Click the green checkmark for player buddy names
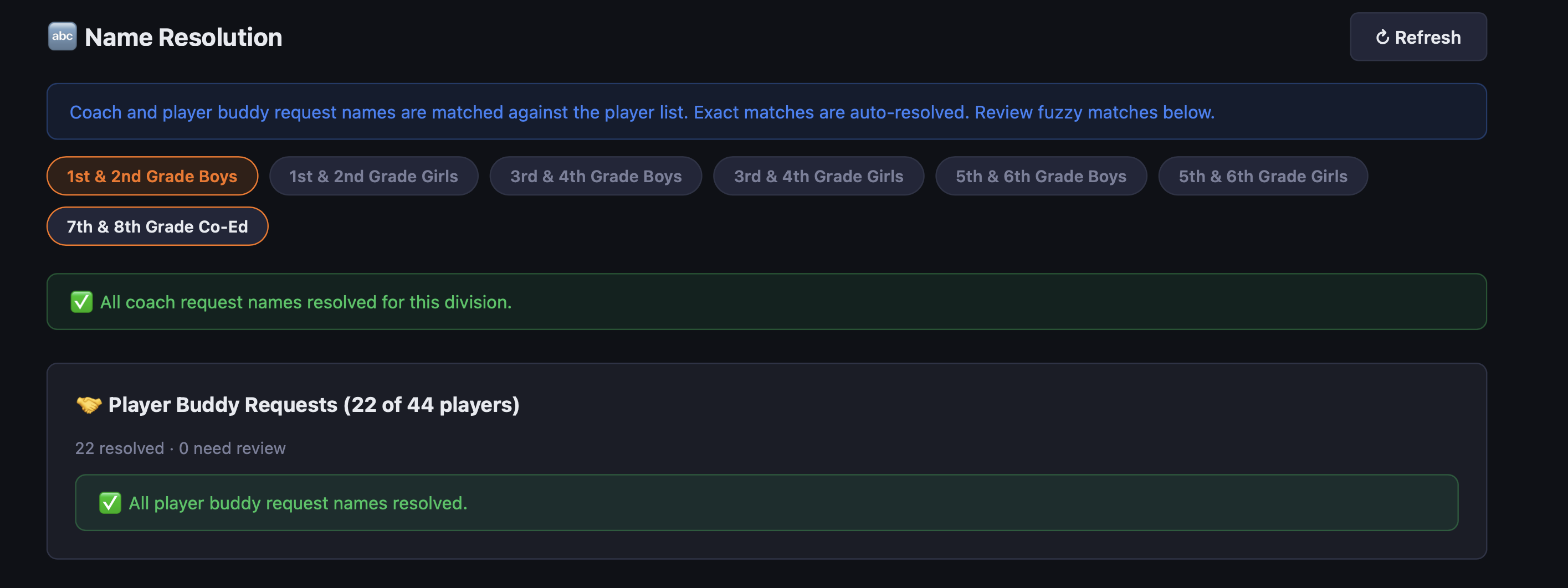 pos(110,503)
